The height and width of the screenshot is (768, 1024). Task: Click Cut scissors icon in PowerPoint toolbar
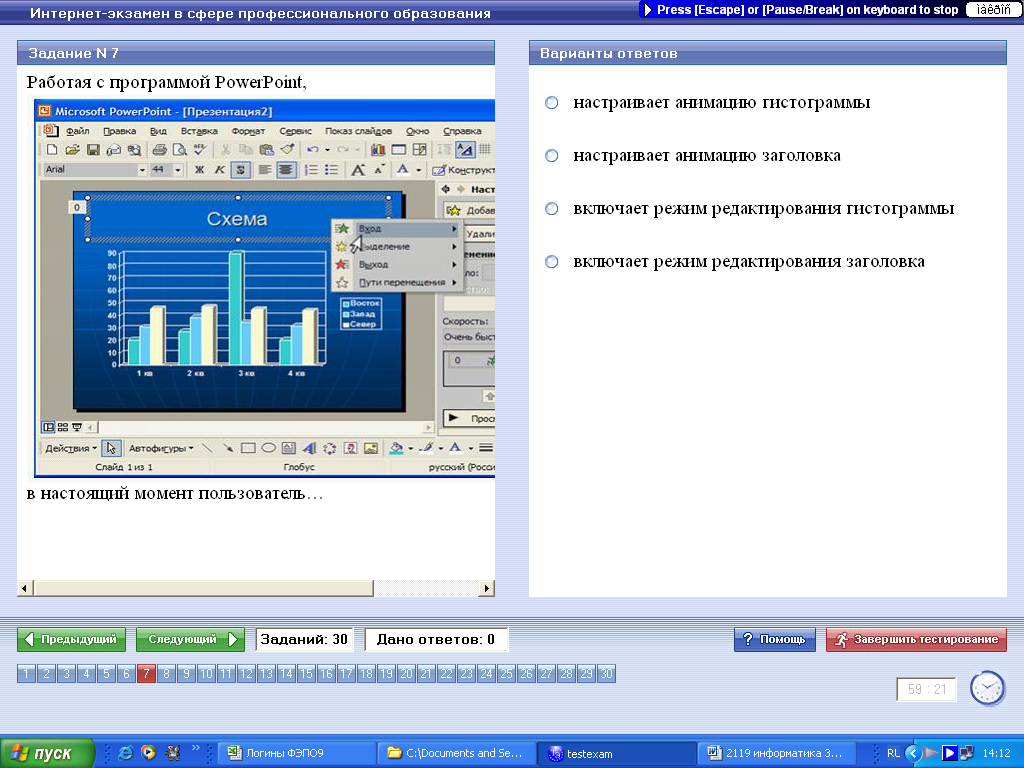click(225, 150)
